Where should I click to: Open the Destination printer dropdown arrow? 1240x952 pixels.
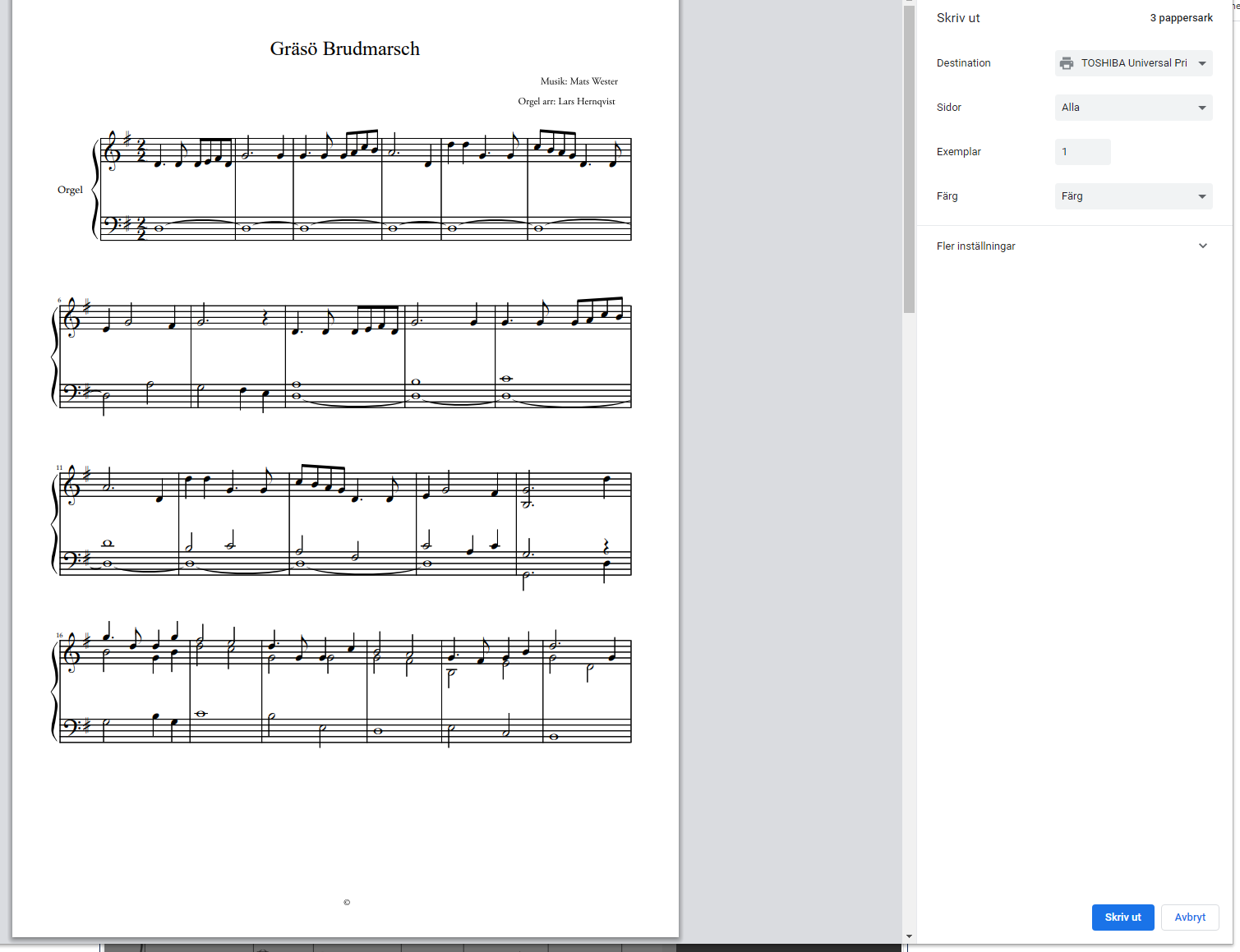point(1202,63)
